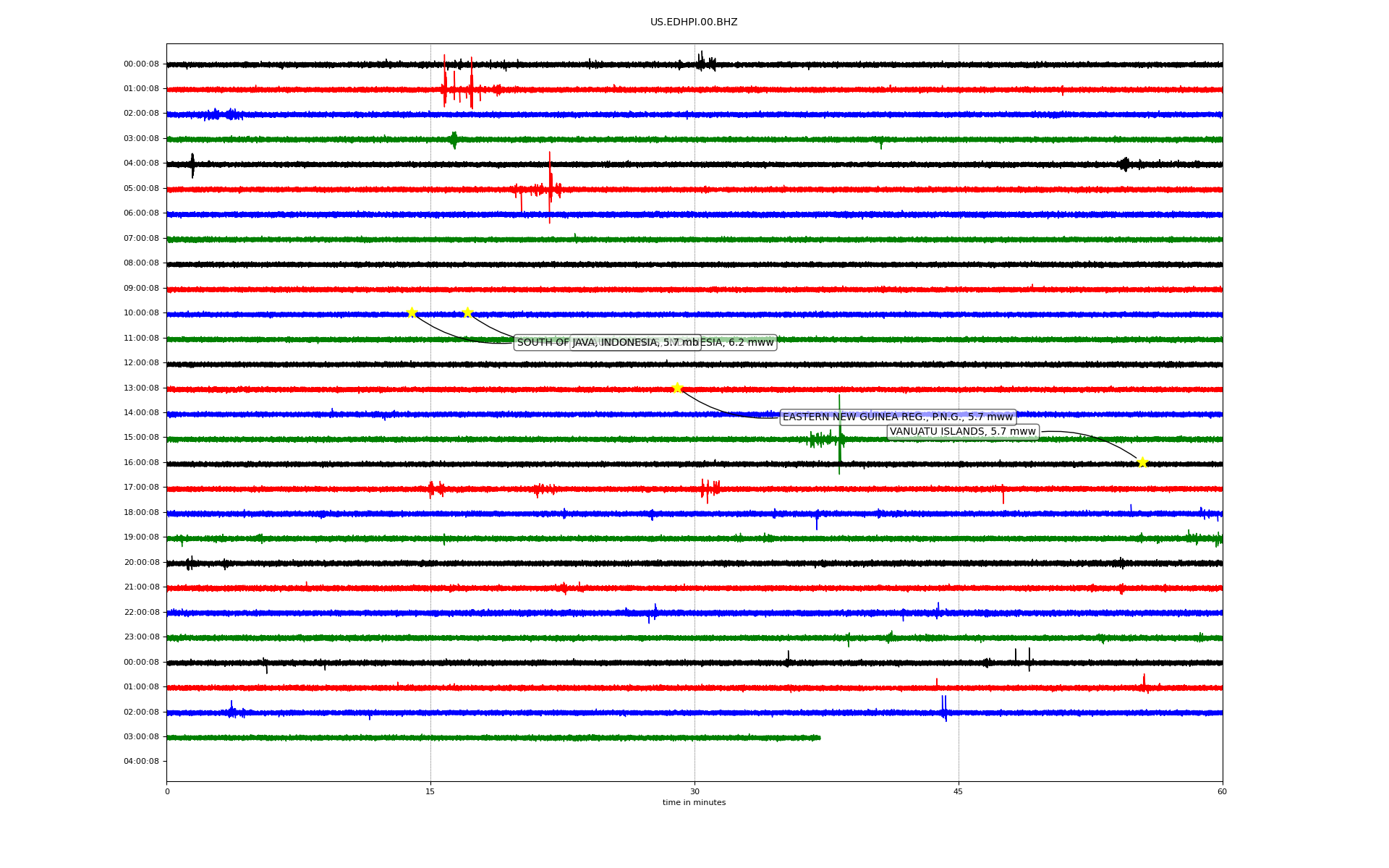Click the 15:00:08 row time label

click(141, 438)
